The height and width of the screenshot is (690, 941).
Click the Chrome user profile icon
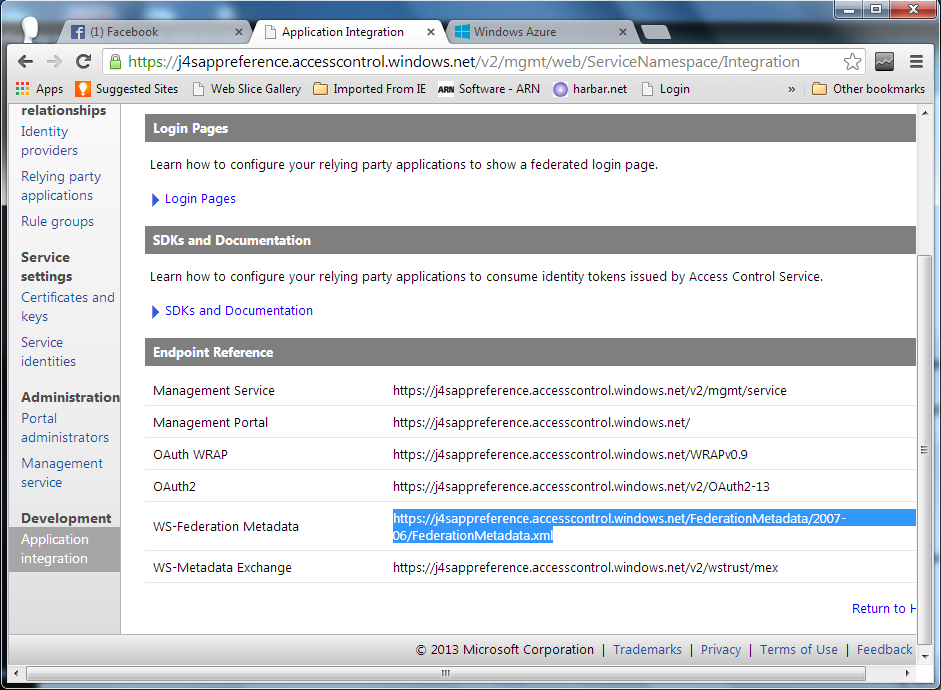[x=29, y=28]
